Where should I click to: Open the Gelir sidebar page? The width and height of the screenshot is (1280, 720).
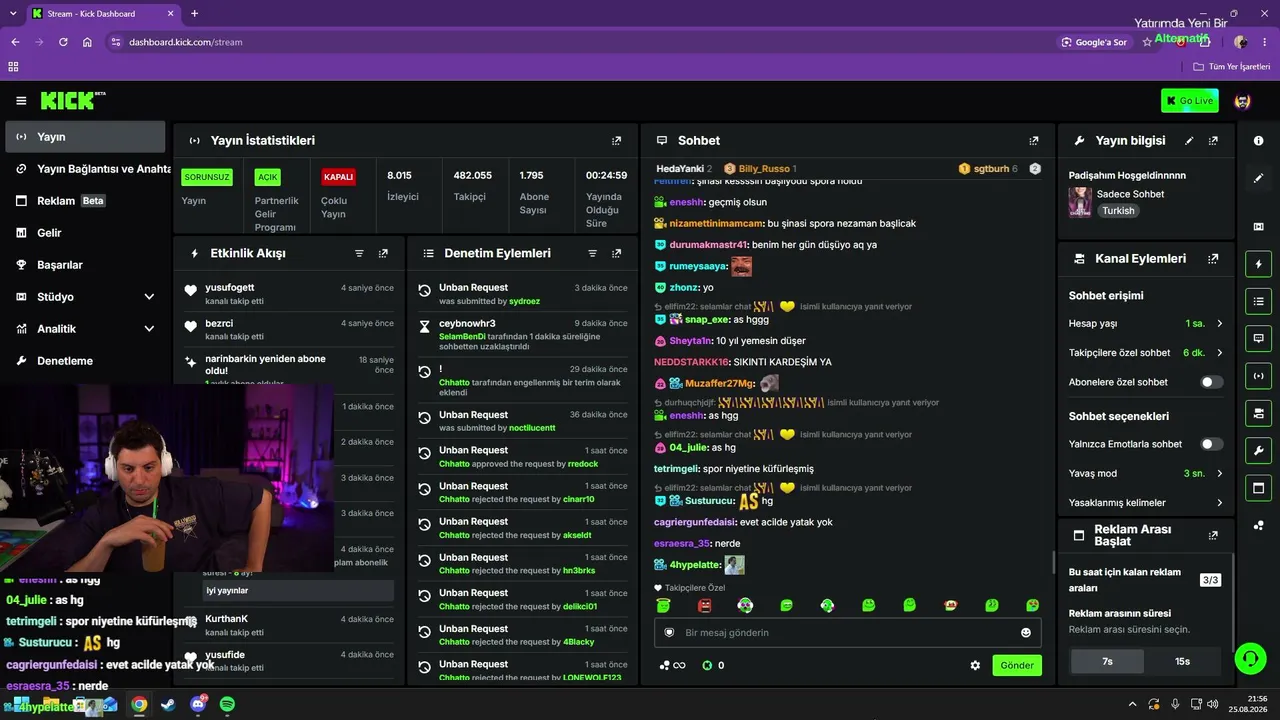(85, 233)
